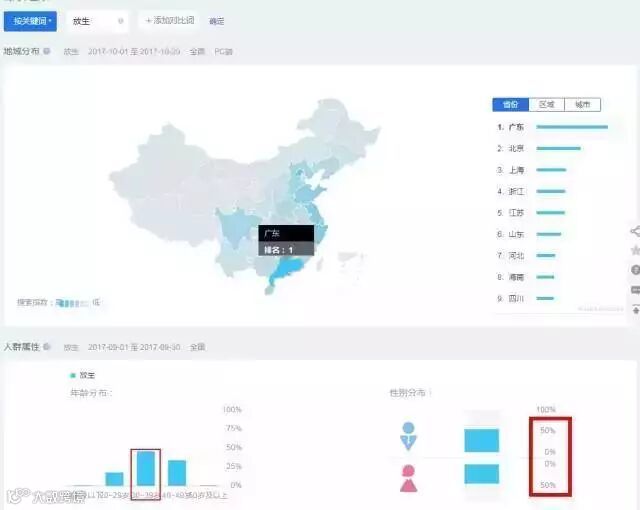Toggle the 放生 legend item in age chart
This screenshot has height=510, width=640.
tap(83, 375)
